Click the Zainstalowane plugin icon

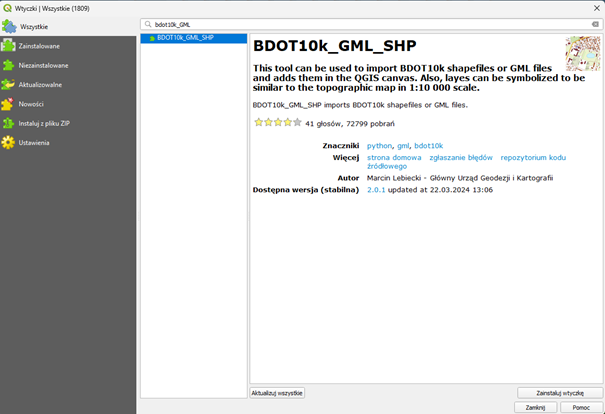(9, 46)
